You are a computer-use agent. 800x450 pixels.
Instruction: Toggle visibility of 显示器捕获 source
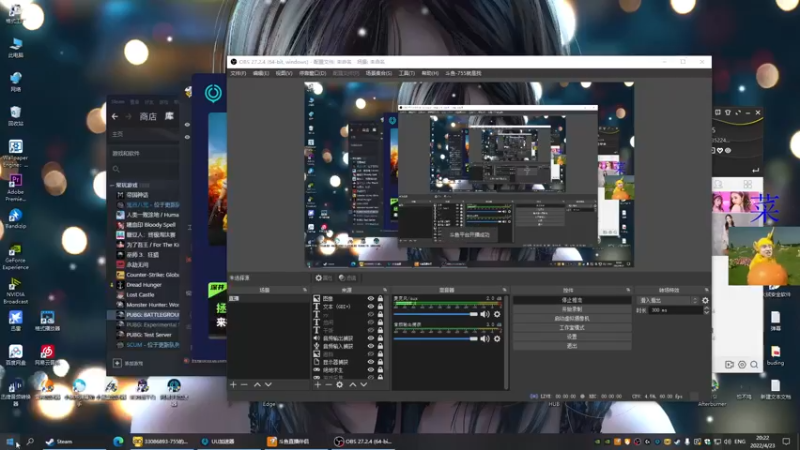click(371, 362)
